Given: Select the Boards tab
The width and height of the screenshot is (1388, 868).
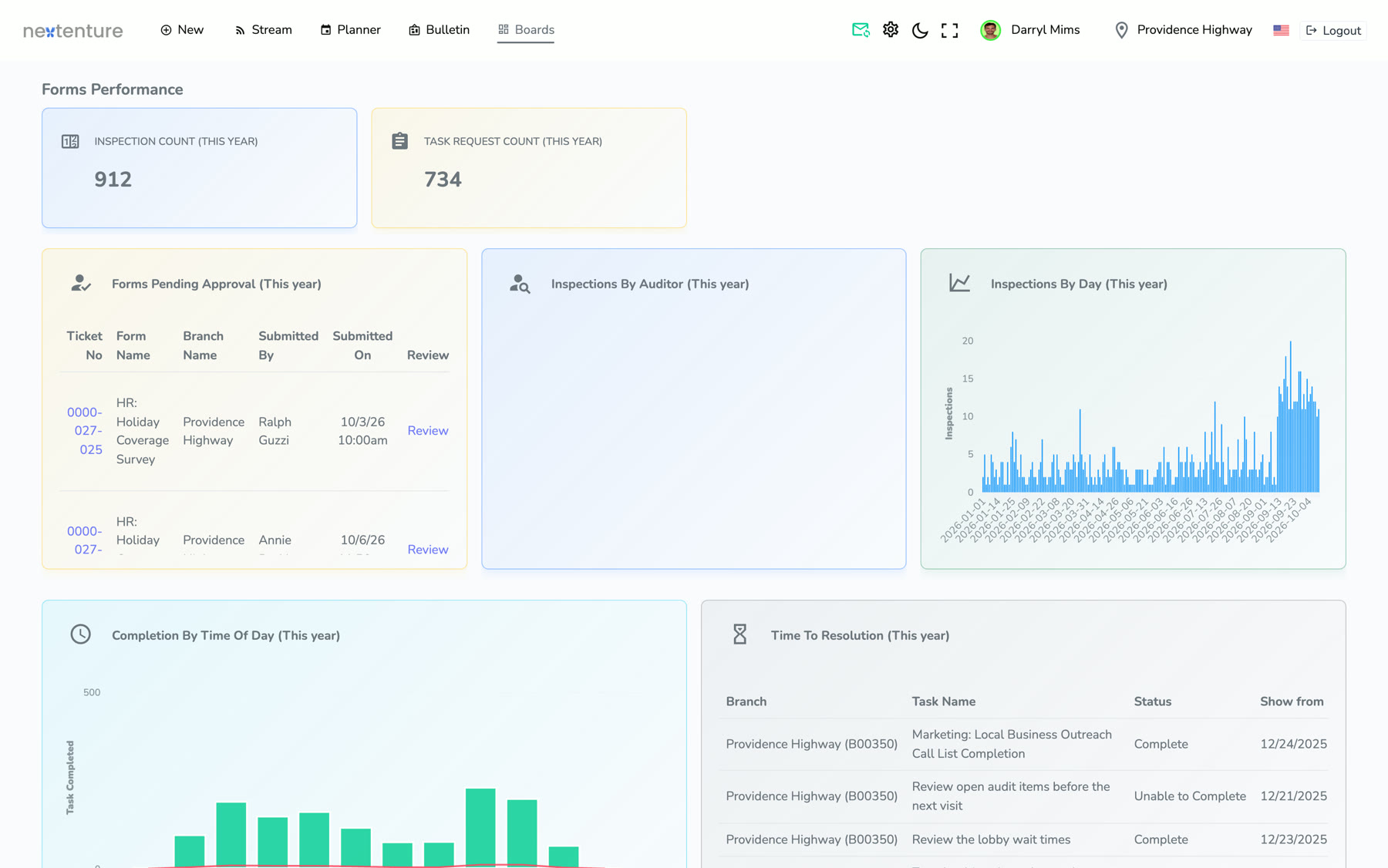Looking at the screenshot, I should click(526, 30).
